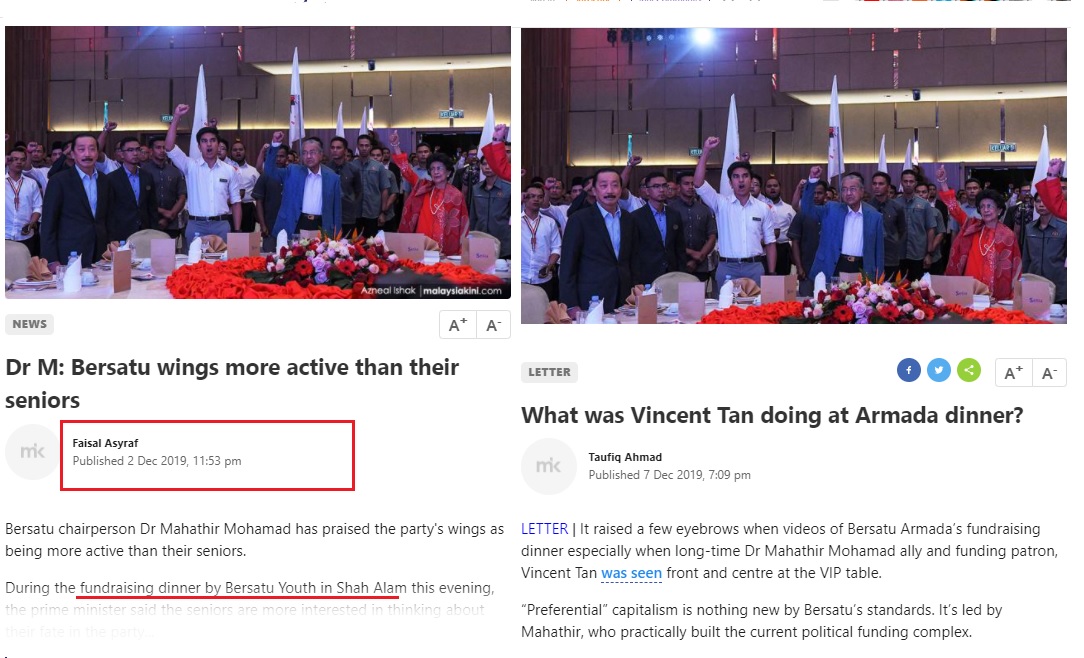Click the green share icon
The height and width of the screenshot is (658, 1084).
[x=969, y=370]
